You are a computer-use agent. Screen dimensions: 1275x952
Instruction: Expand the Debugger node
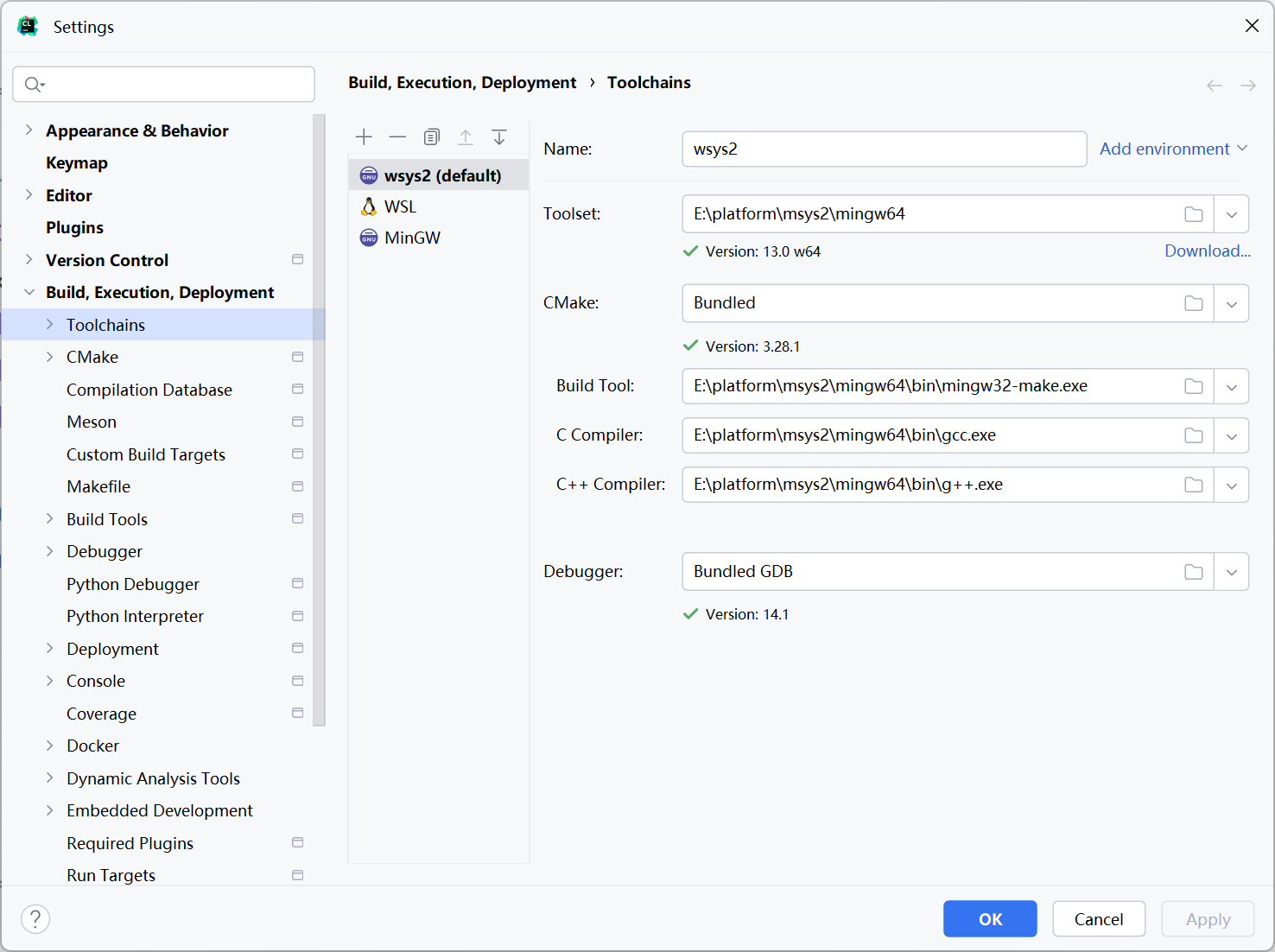pyautogui.click(x=49, y=551)
